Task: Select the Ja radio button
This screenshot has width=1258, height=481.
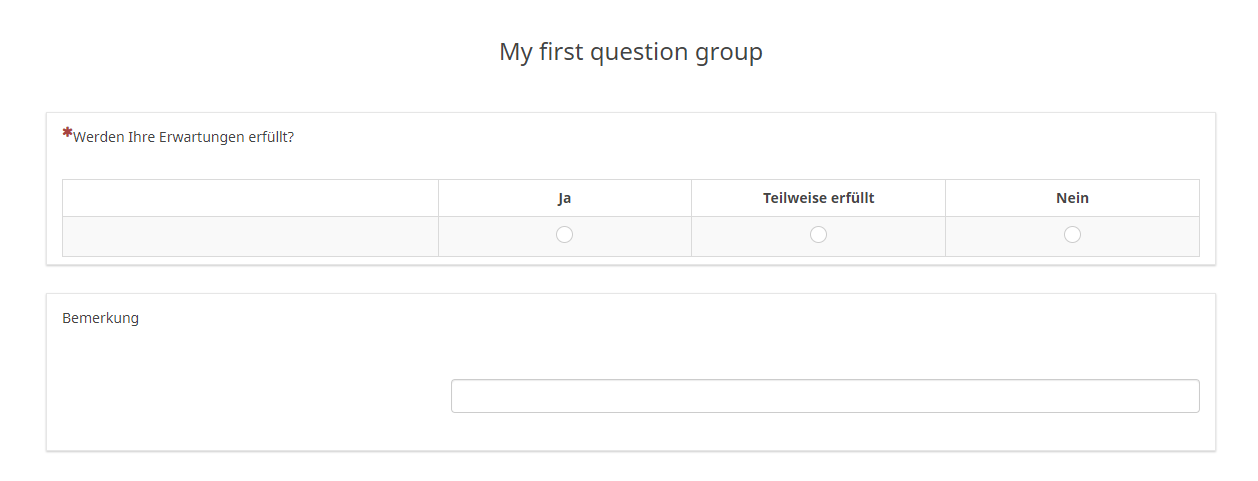Action: click(564, 234)
